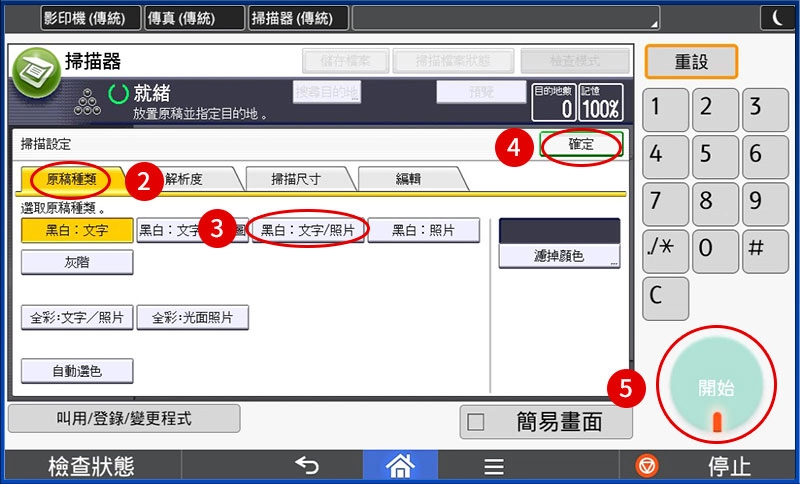Open the hamburger menu icon

493,465
